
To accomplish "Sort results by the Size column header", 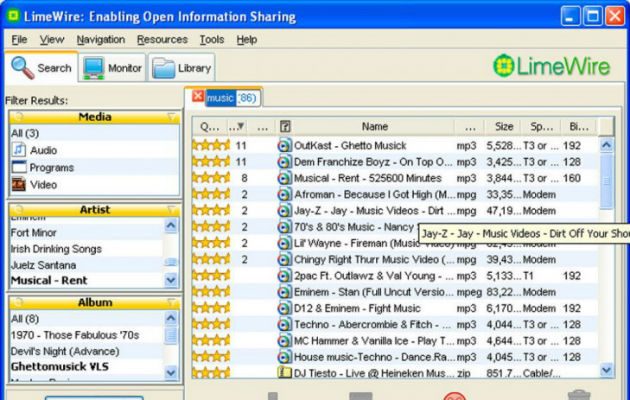I will tap(504, 127).
